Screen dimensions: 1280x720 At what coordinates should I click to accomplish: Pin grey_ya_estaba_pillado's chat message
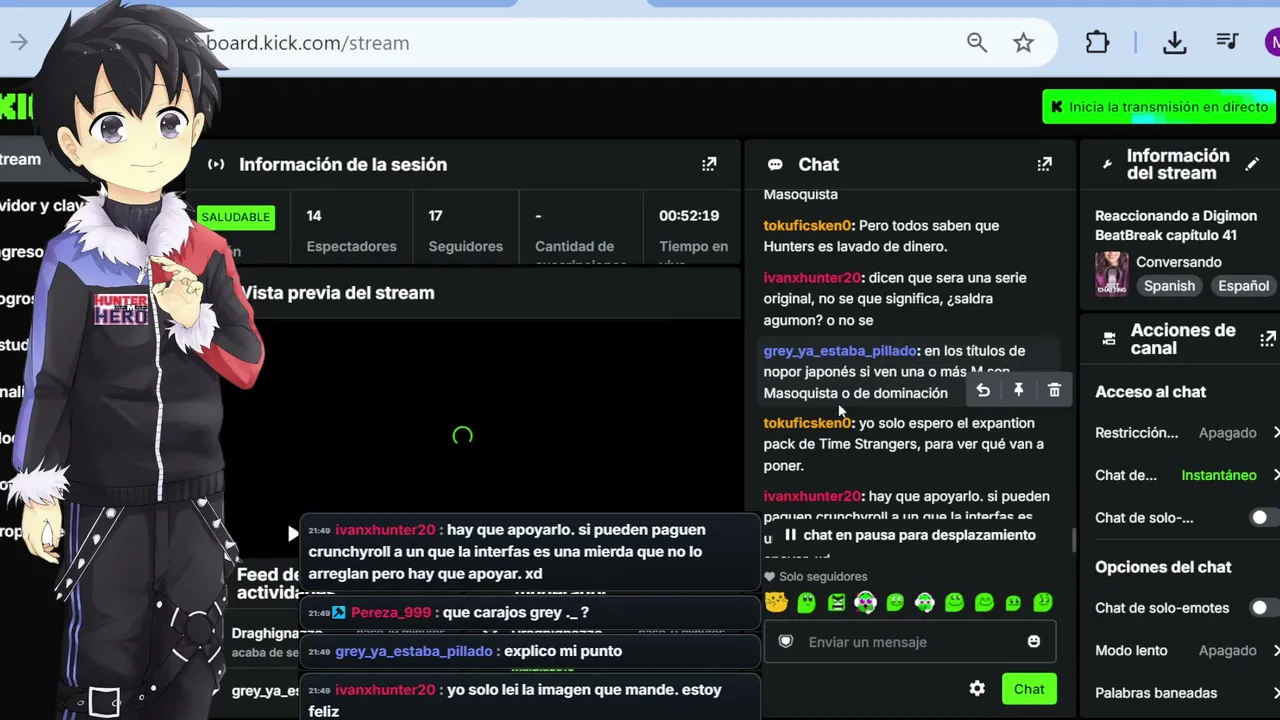[x=1018, y=390]
